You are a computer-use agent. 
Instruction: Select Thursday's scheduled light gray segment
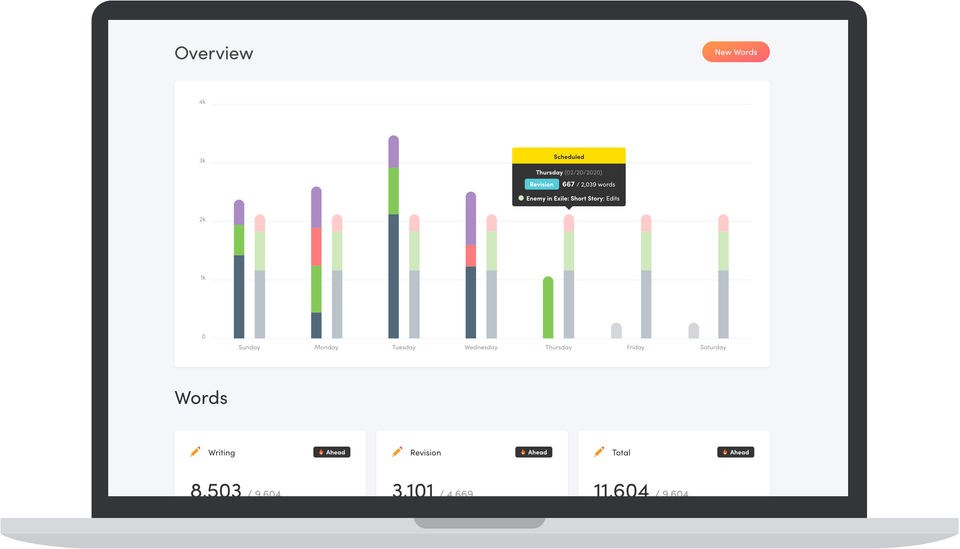tap(569, 304)
